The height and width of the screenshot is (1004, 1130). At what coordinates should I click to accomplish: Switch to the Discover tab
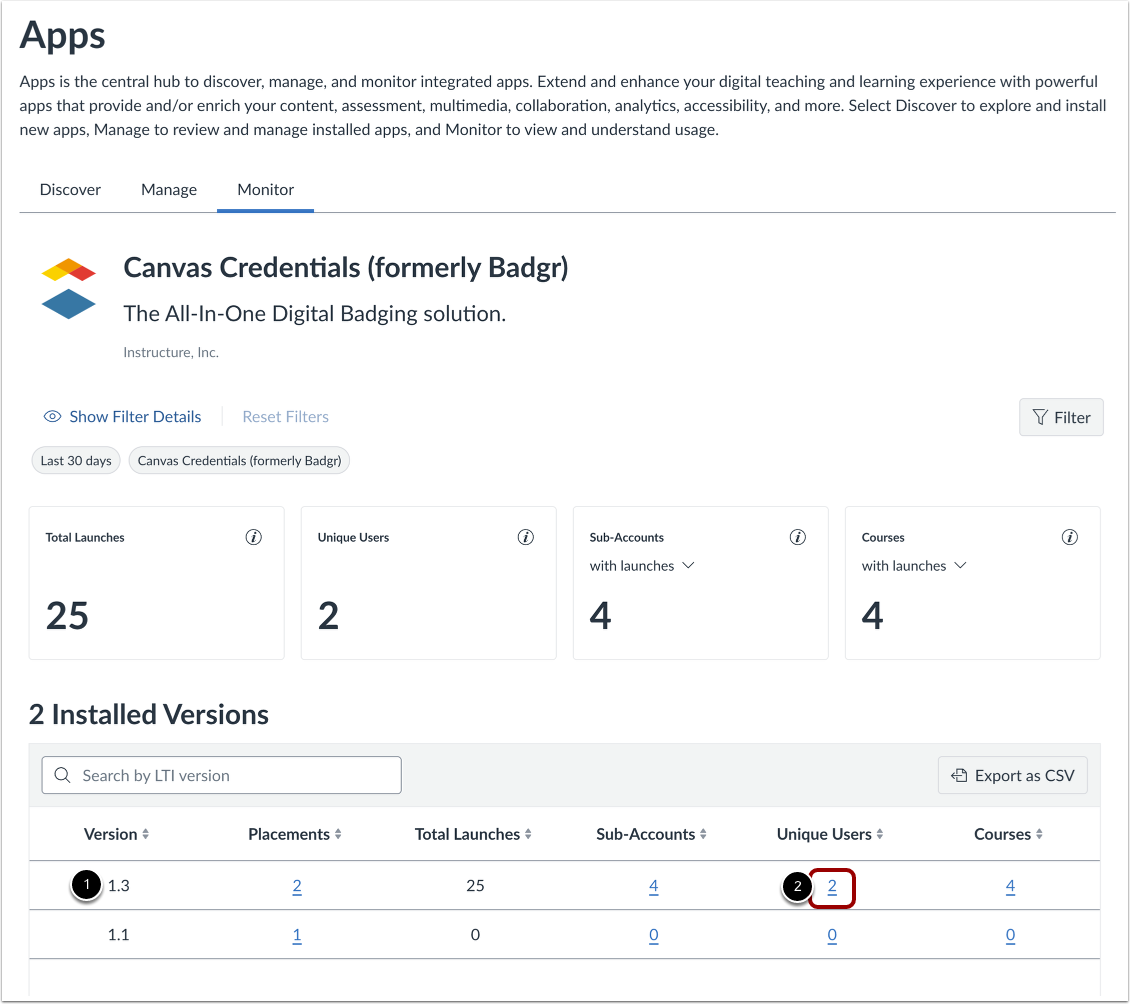70,190
